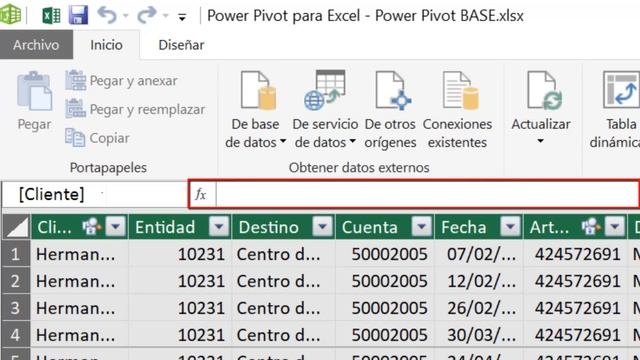Viewport: 640px width, 360px height.
Task: Click the Cliente column relationship icon
Action: 91,227
